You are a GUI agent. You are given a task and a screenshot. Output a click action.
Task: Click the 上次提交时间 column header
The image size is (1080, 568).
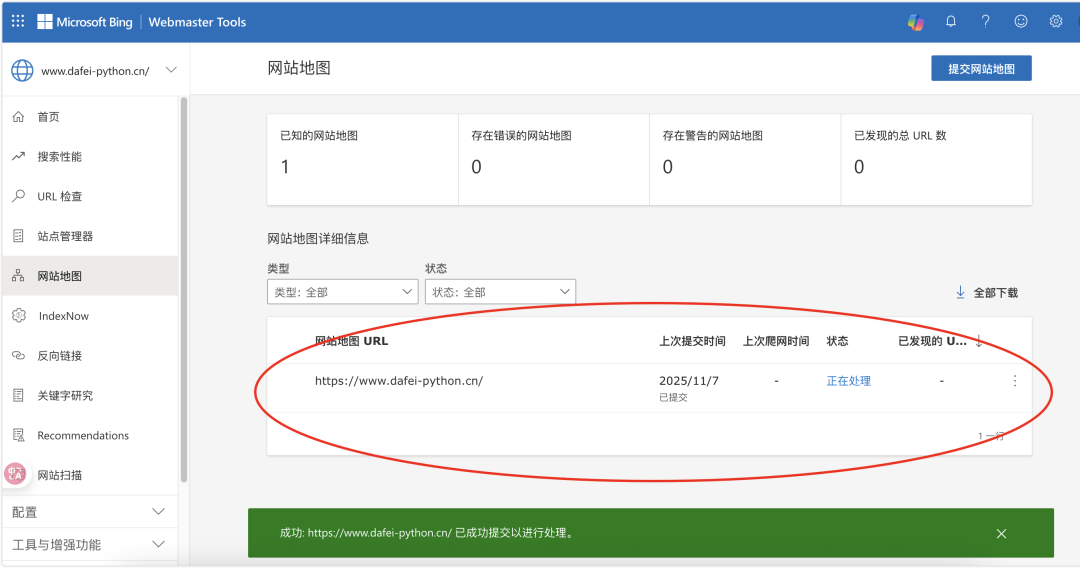tap(692, 341)
